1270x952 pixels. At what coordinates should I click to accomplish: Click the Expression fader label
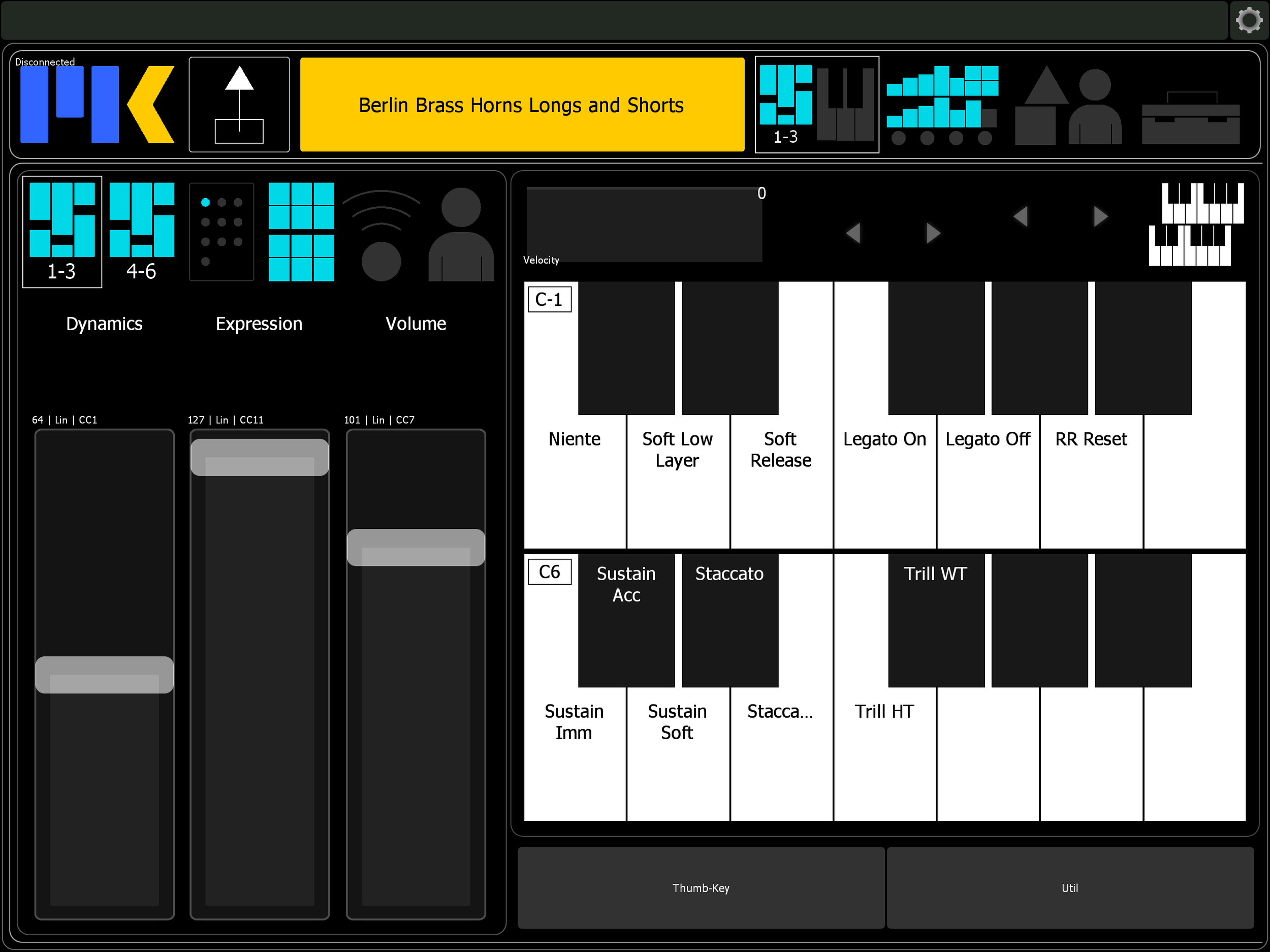(259, 324)
